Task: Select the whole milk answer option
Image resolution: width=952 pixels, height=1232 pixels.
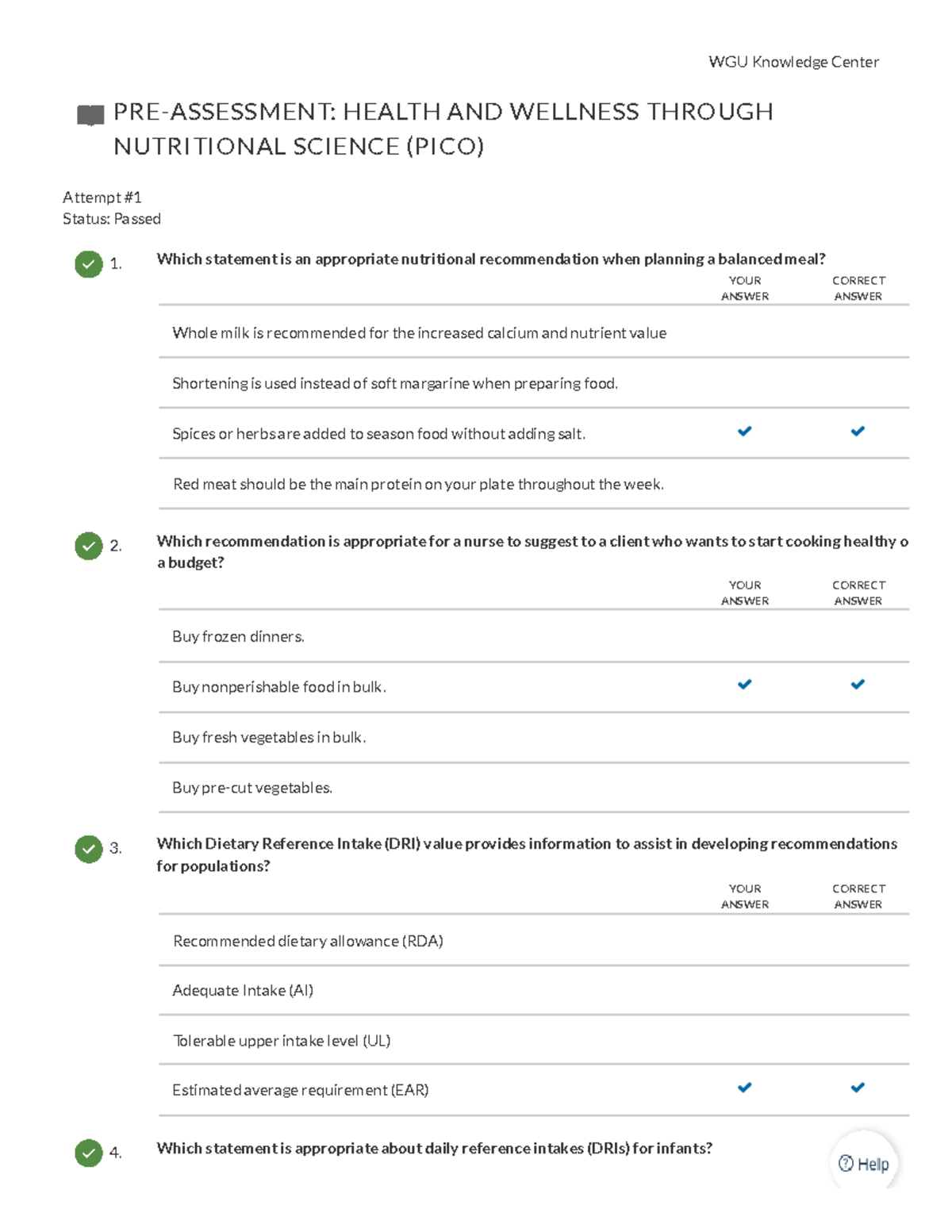Action: pos(419,333)
